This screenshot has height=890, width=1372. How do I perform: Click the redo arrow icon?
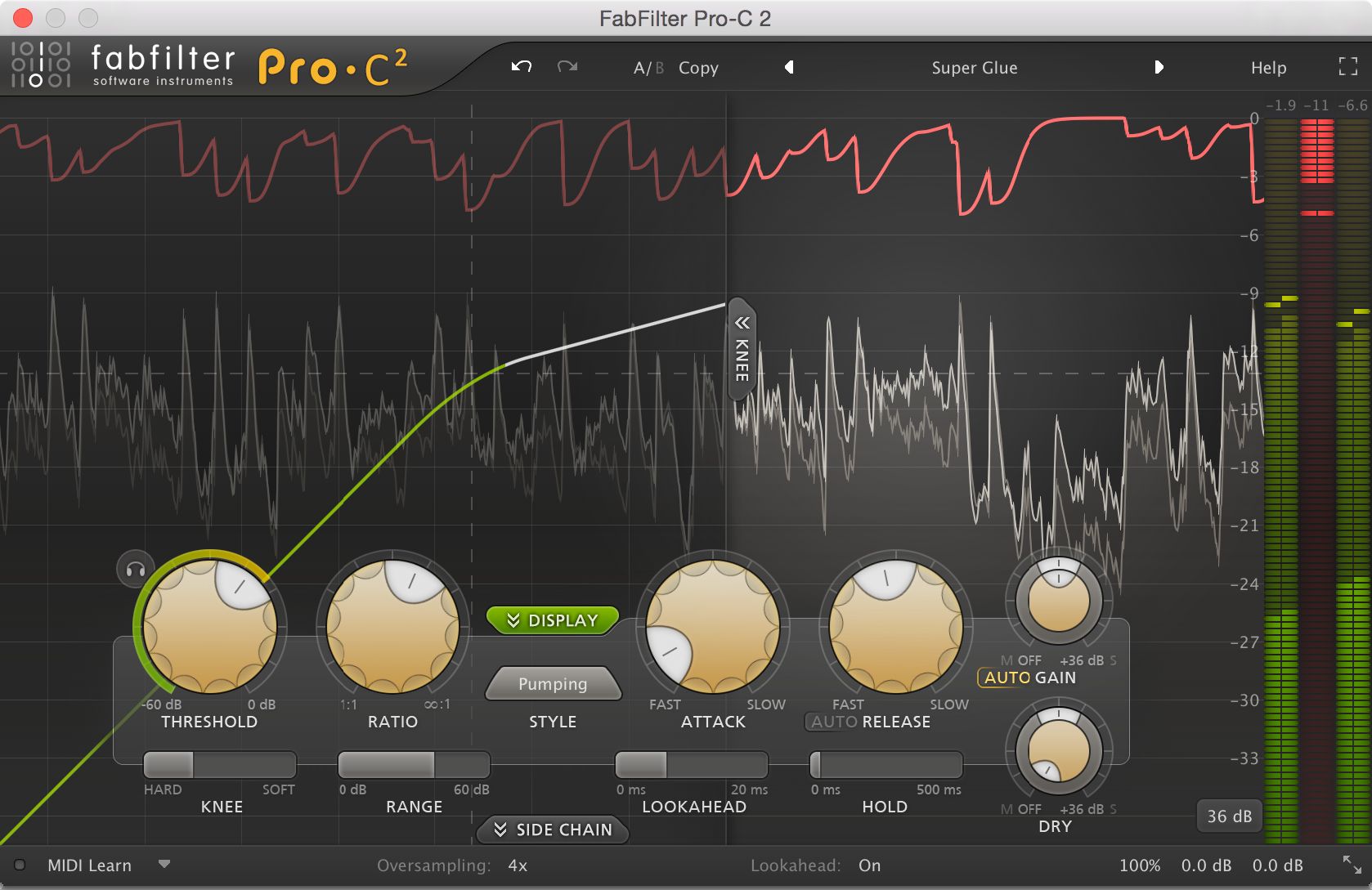[x=568, y=67]
